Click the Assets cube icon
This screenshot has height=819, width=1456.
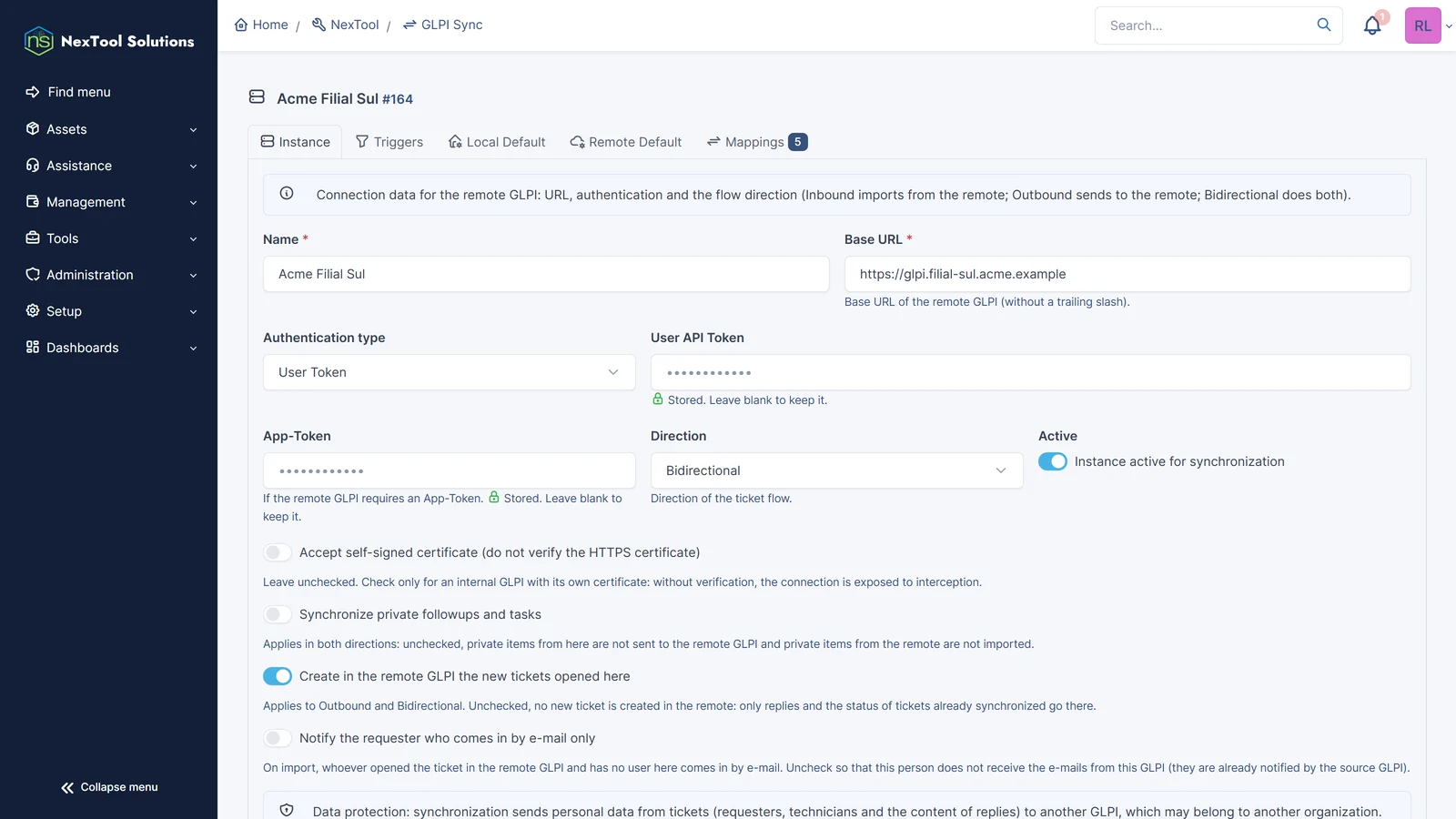pos(33,128)
